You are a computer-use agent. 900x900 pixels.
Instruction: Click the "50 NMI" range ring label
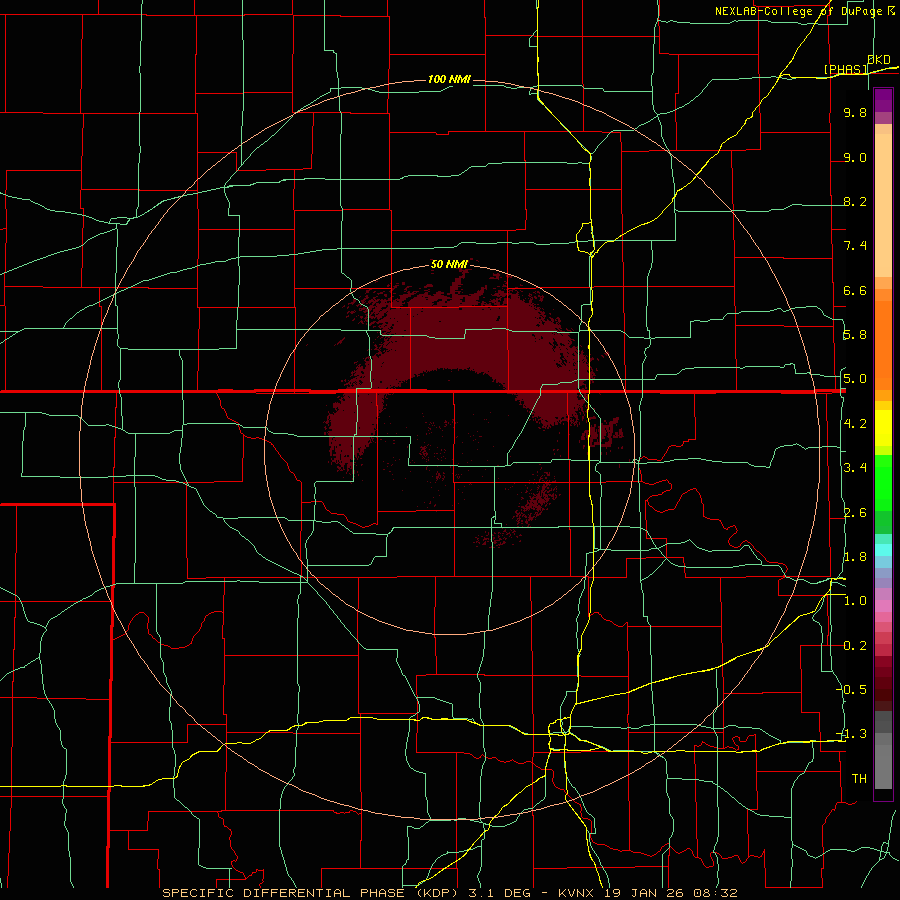click(x=449, y=264)
